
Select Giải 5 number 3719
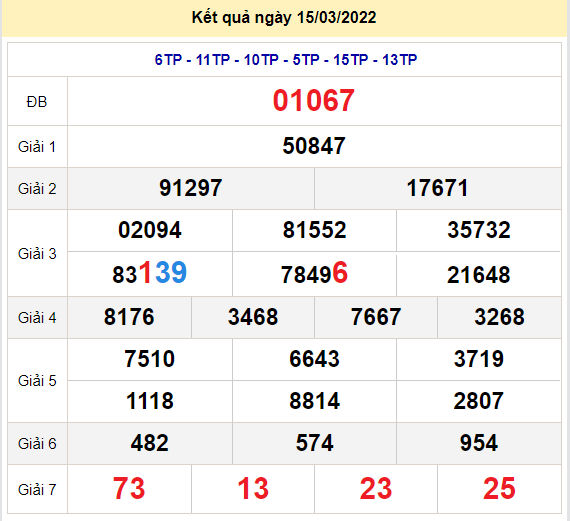coord(479,359)
